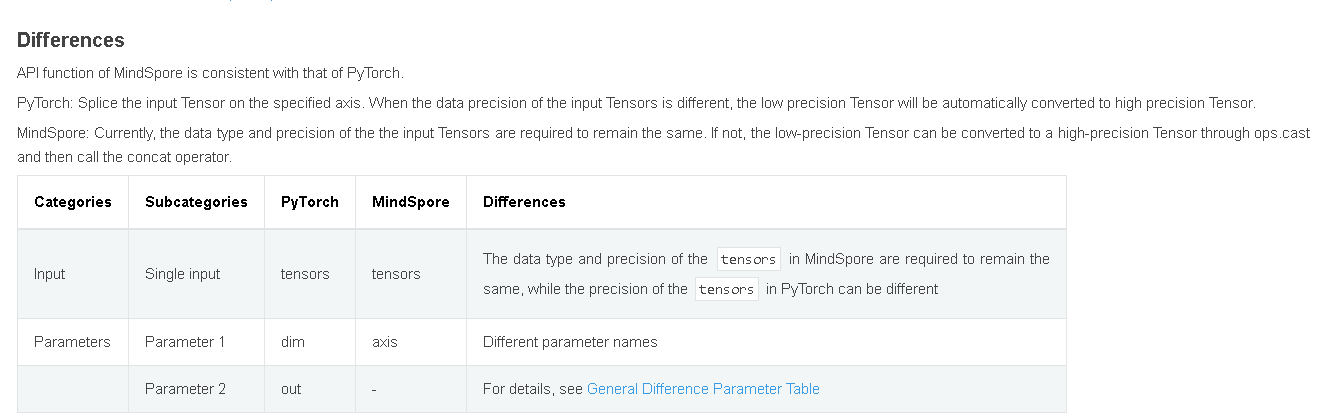Click the Categories column header
The height and width of the screenshot is (417, 1332).
73,202
